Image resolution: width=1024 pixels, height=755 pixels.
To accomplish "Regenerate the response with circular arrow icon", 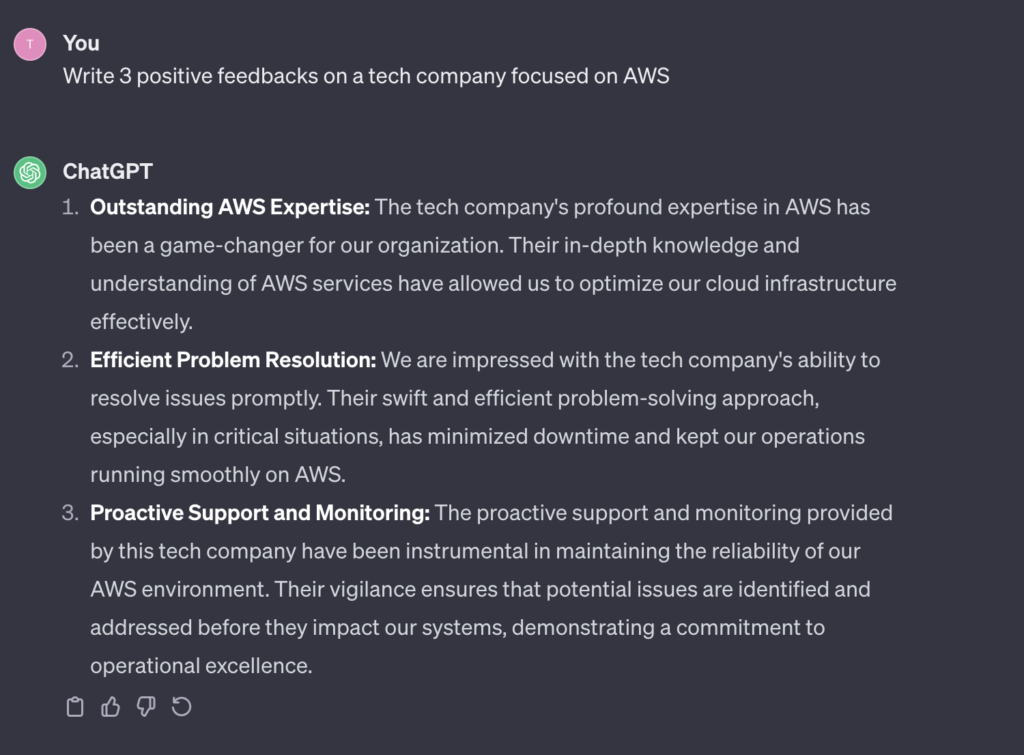I will [181, 708].
